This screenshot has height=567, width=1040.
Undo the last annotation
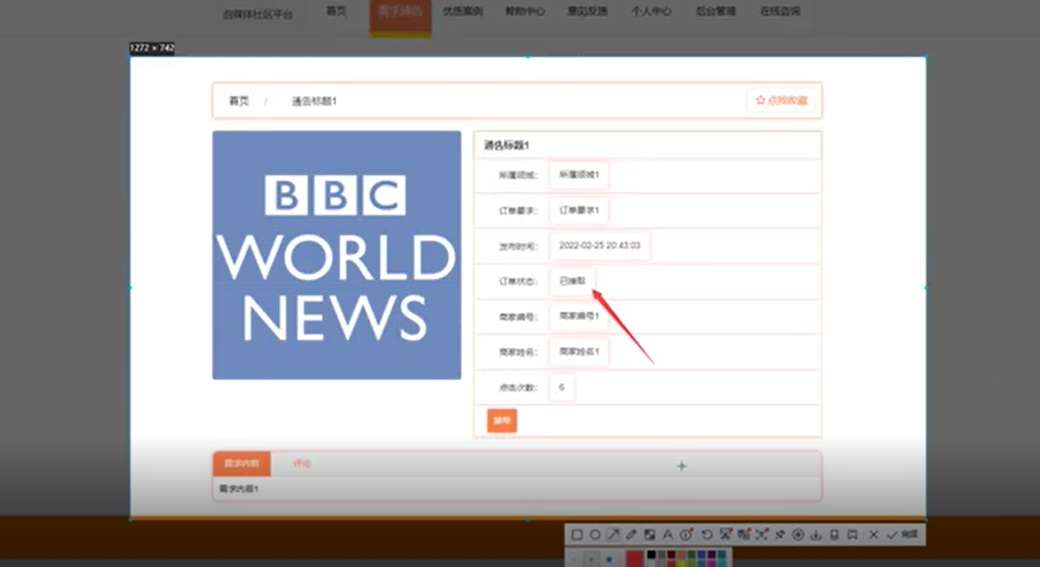tap(707, 535)
